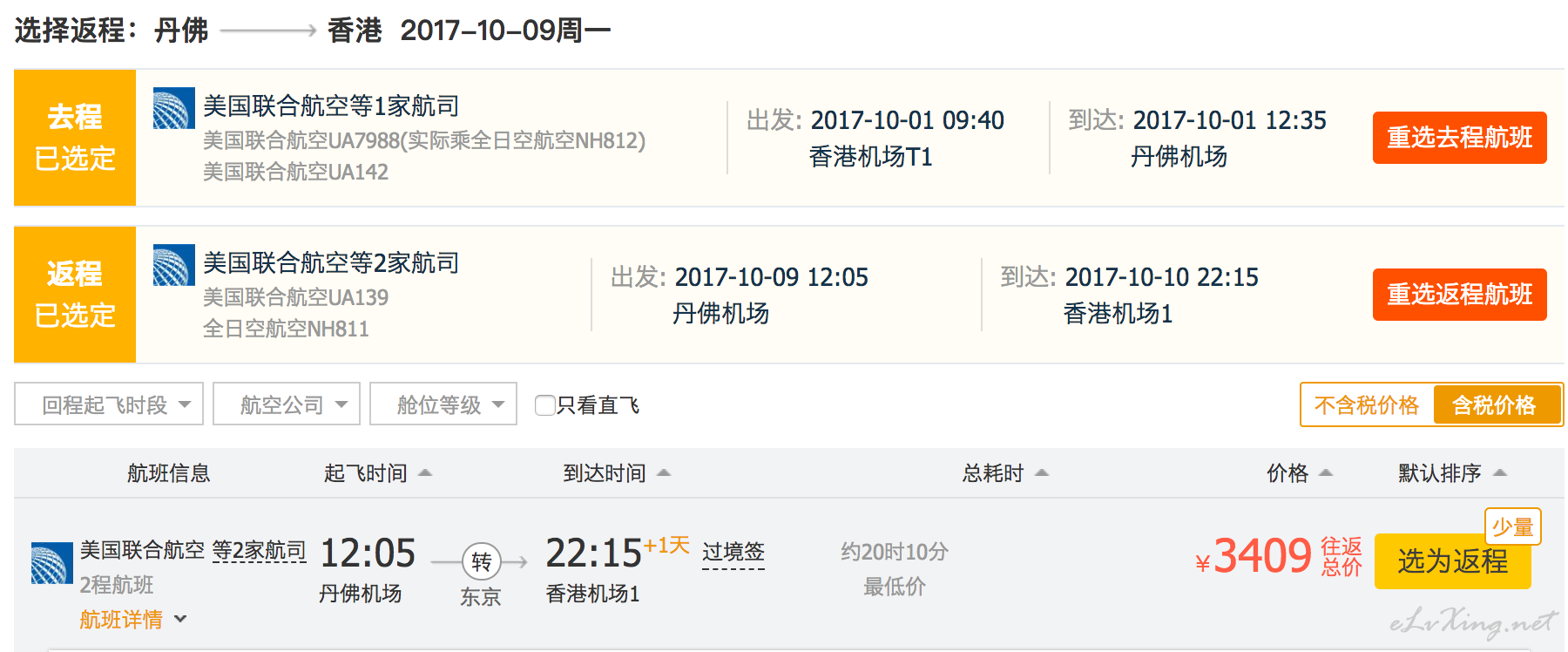Click United Airlines logo in flight result listing

tap(51, 562)
